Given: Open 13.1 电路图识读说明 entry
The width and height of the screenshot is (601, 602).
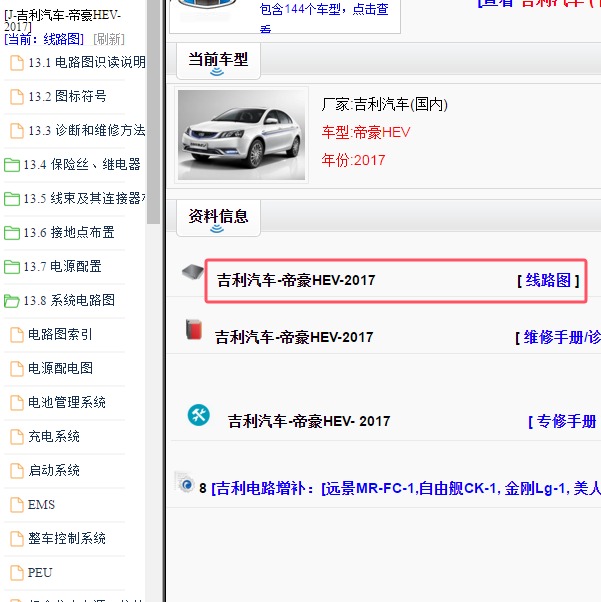Looking at the screenshot, I should [87, 62].
